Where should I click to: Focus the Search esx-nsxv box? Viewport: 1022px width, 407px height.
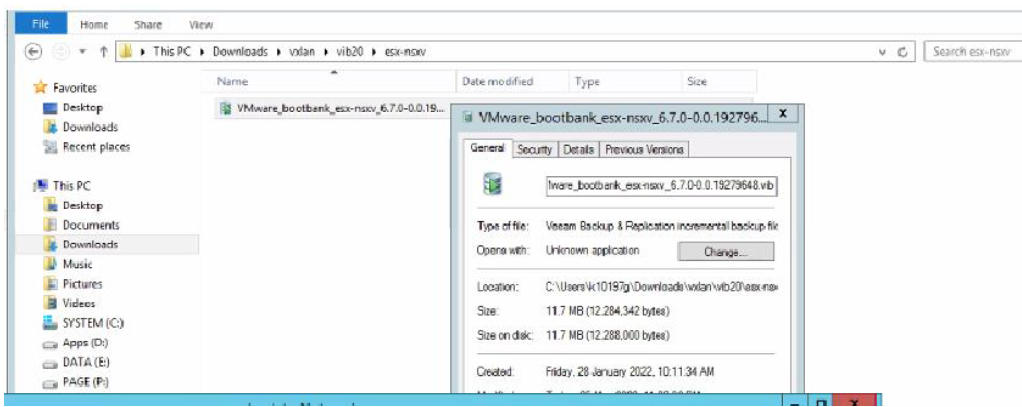[972, 52]
